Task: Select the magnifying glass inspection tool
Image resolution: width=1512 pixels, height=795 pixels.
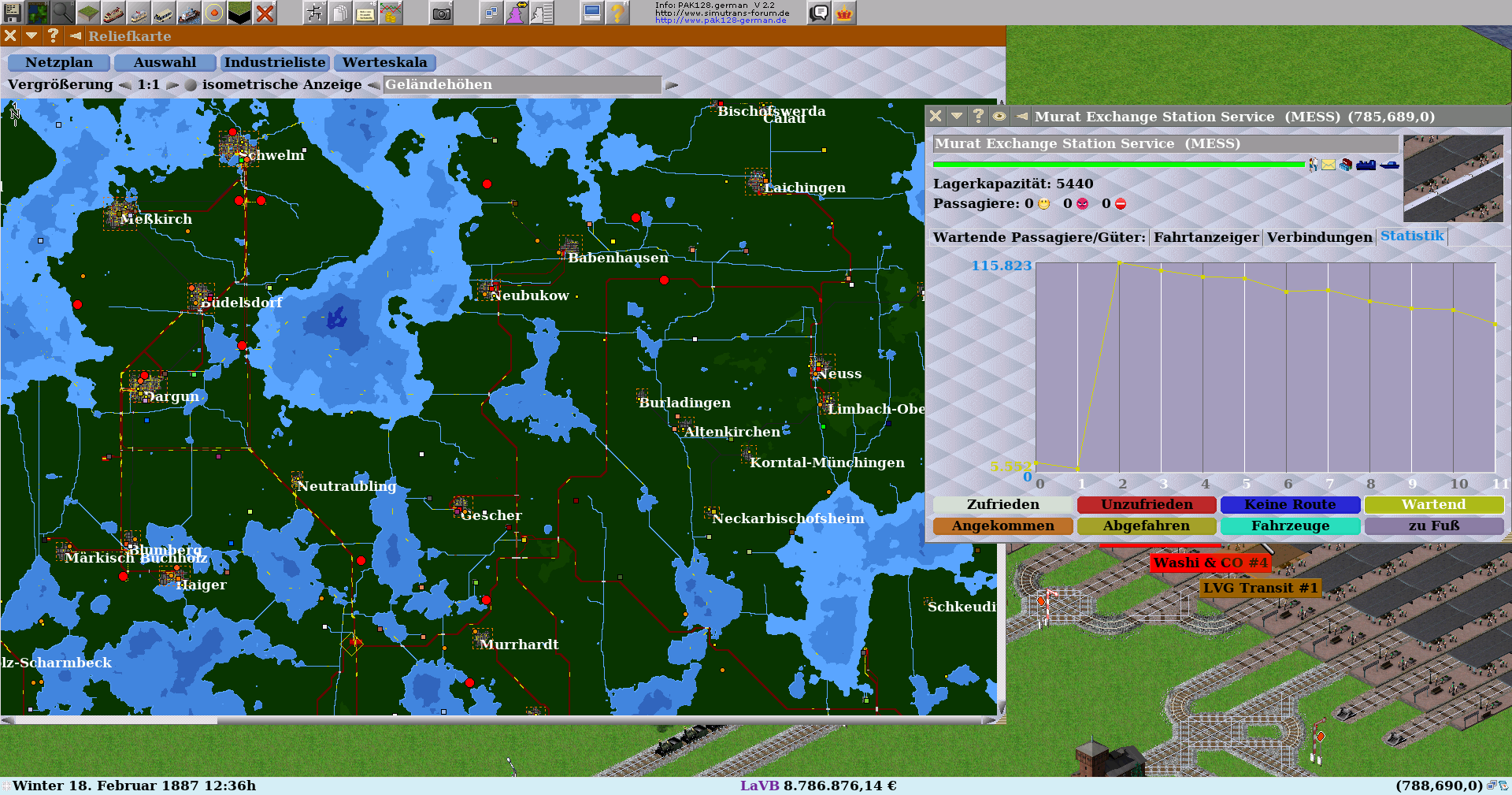Action: (62, 12)
